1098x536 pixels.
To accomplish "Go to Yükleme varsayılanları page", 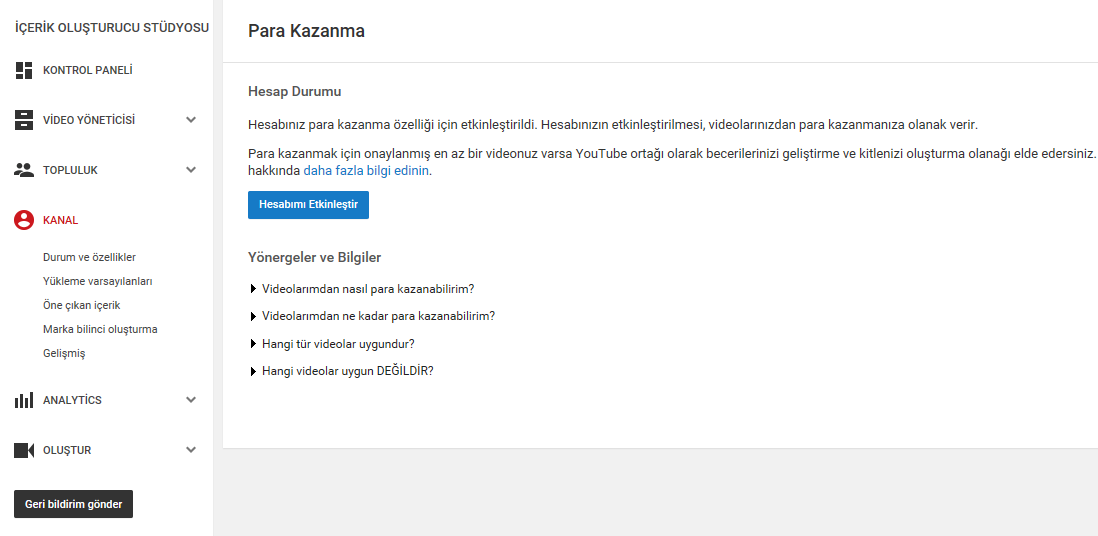I will (97, 281).
